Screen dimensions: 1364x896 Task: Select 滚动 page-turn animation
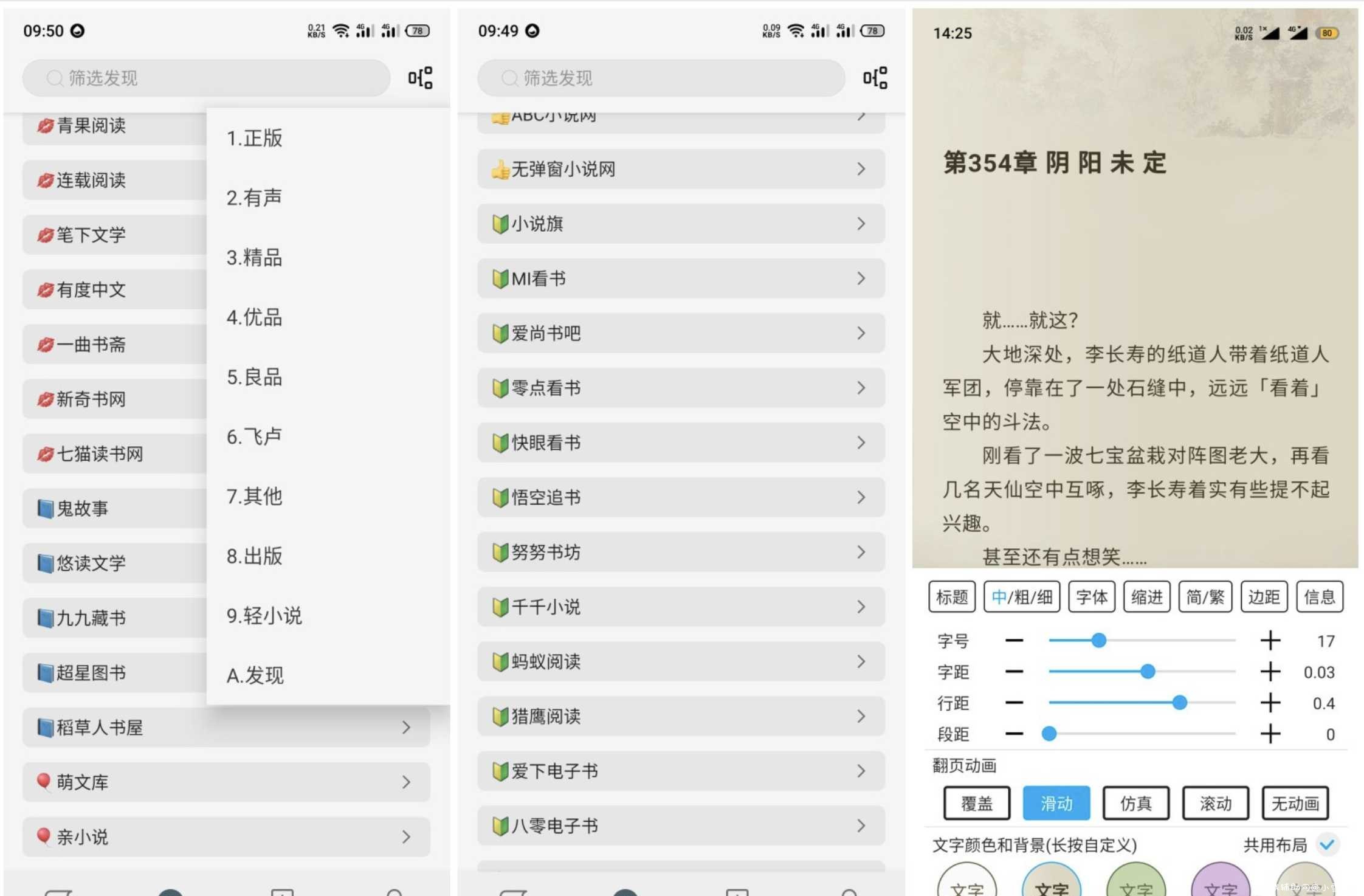coord(1216,803)
